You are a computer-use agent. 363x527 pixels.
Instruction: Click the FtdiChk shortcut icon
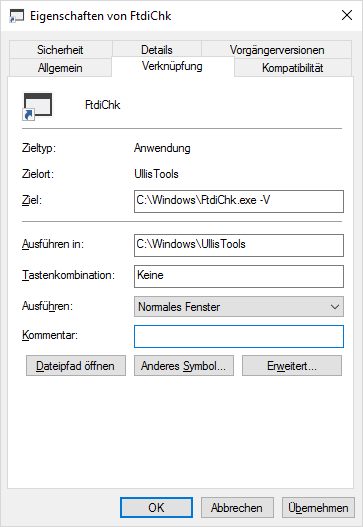coord(38,106)
